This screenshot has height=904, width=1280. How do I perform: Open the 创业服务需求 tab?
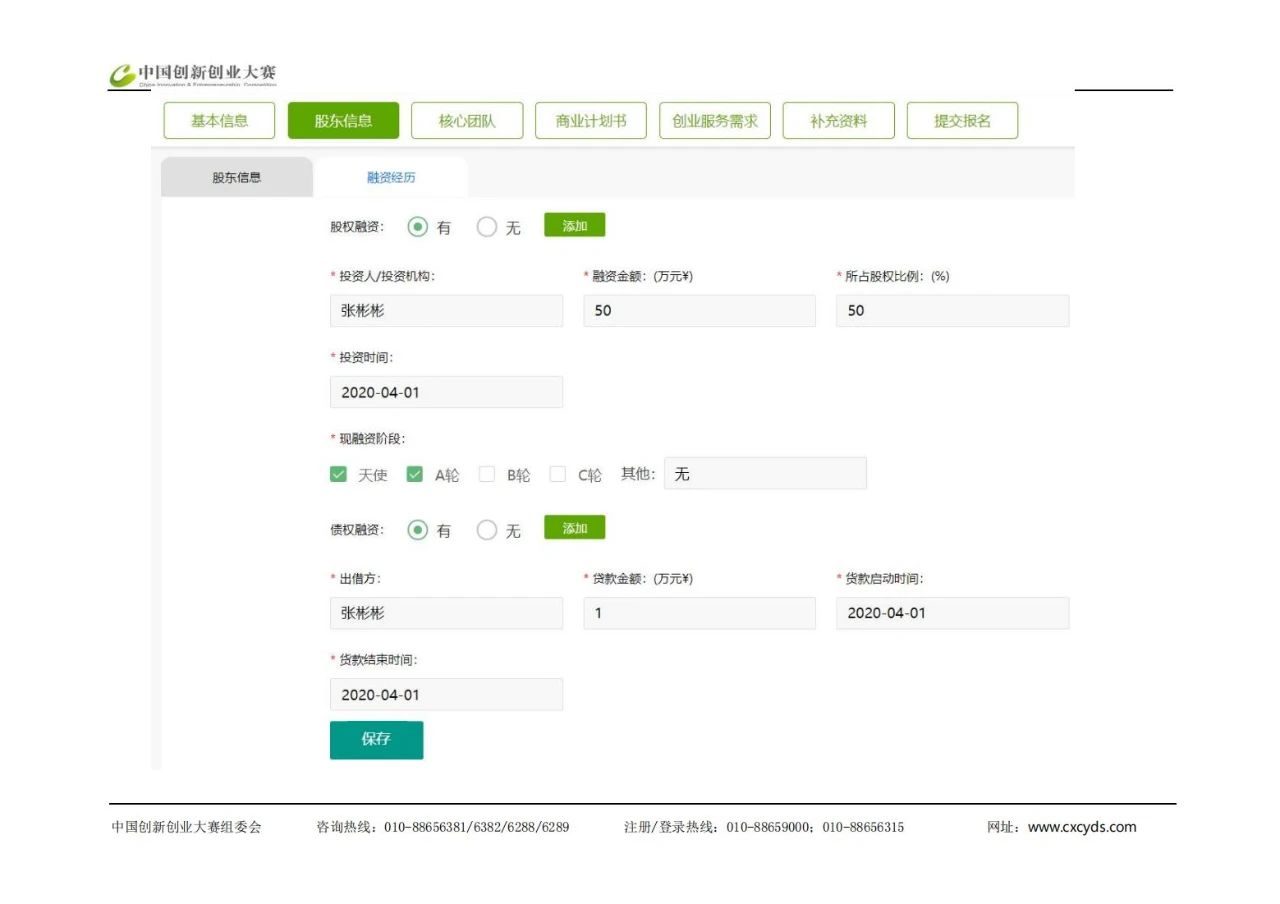[715, 121]
